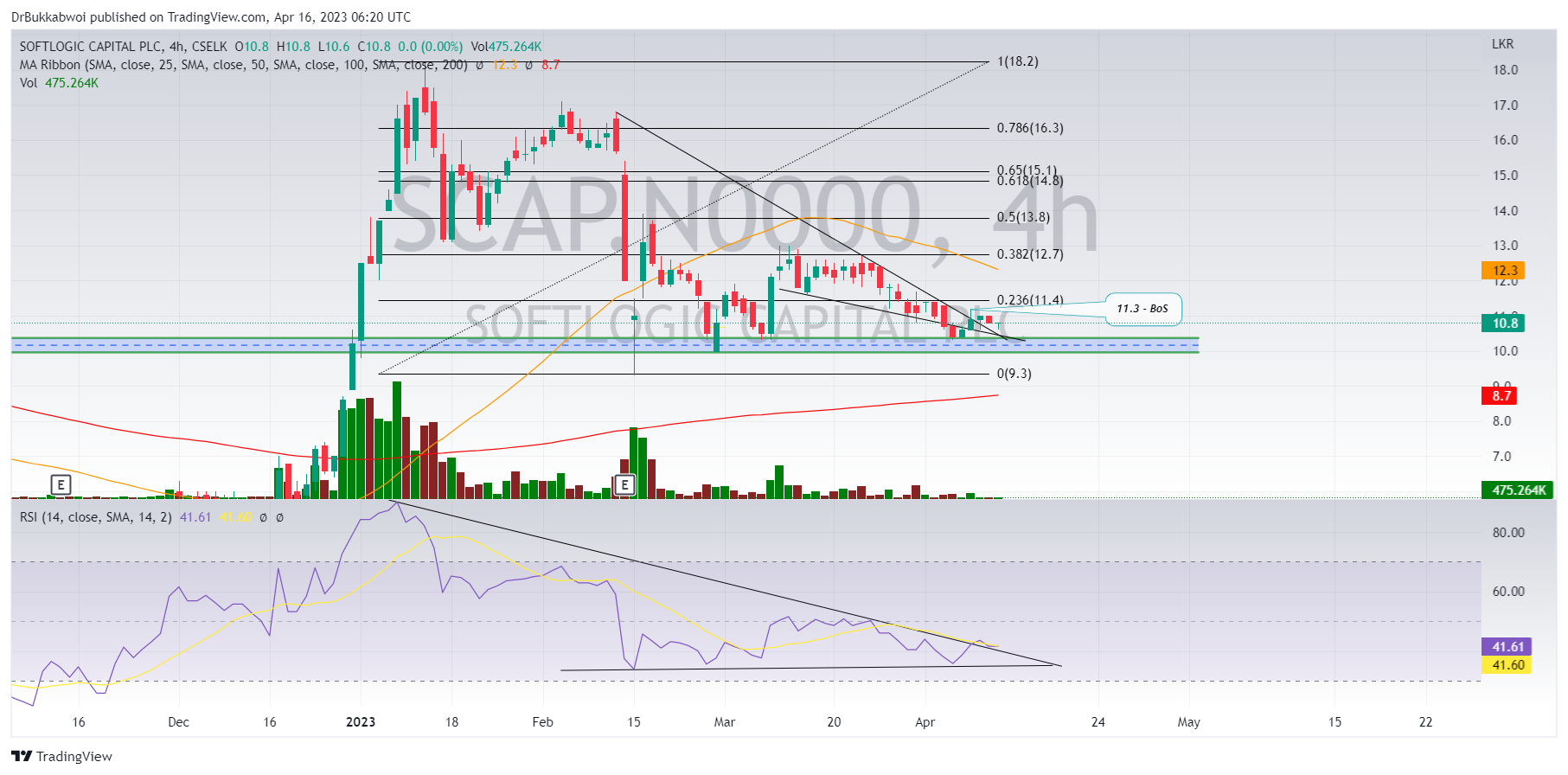Image resolution: width=1568 pixels, height=775 pixels.
Task: Select the 0(9.3) Fibonacci level label
Action: coord(1014,374)
